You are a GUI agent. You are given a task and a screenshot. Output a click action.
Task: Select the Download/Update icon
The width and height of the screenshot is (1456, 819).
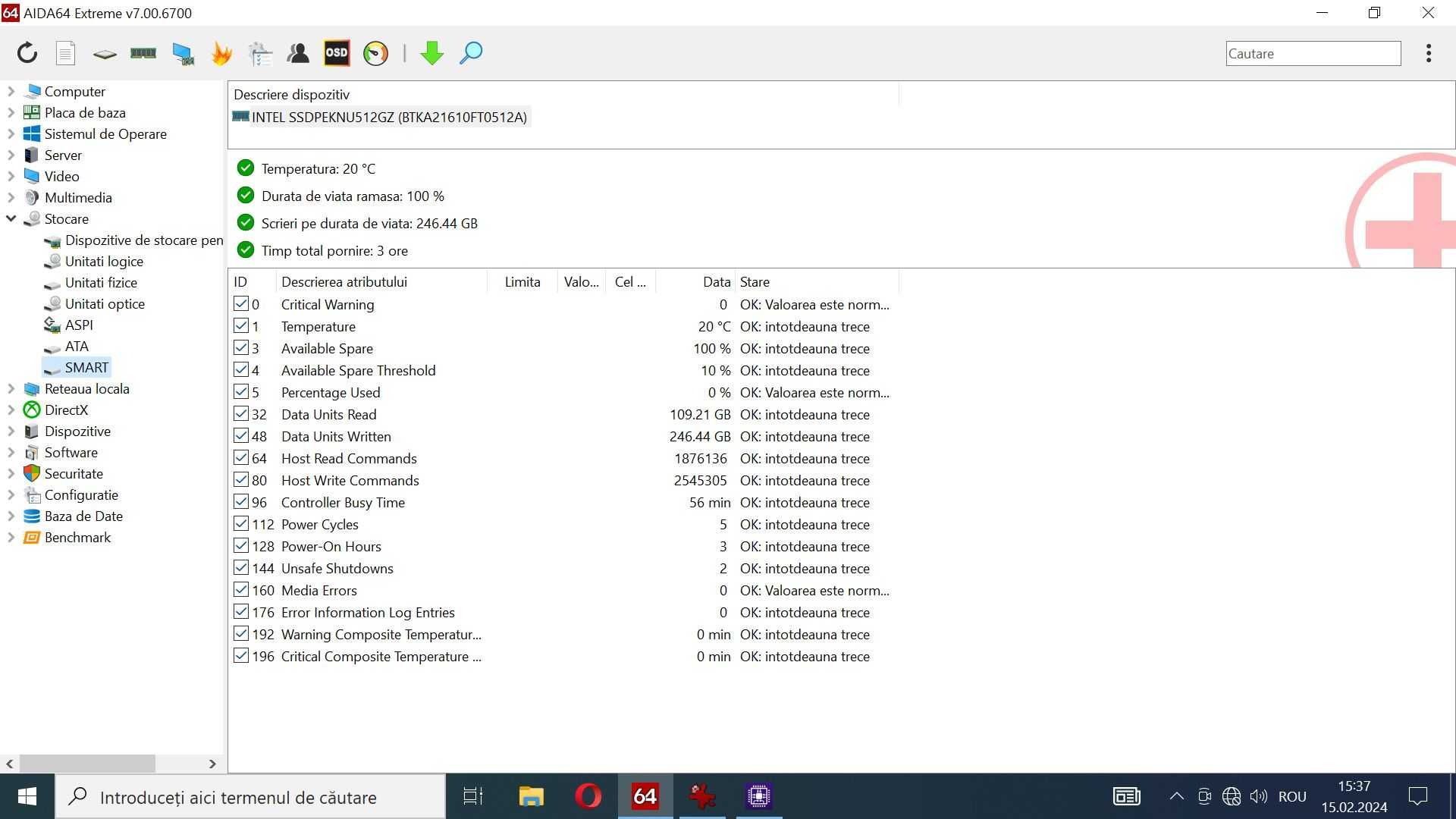(432, 52)
